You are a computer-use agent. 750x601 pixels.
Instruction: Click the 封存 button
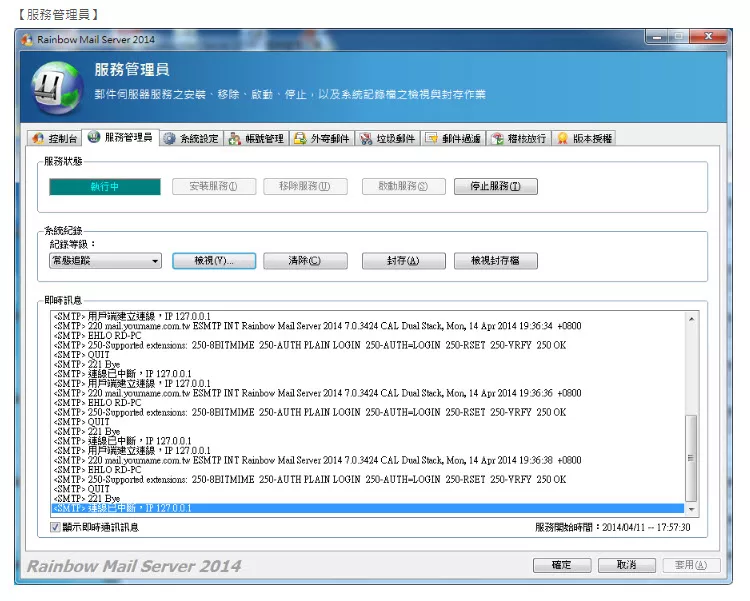(x=403, y=261)
